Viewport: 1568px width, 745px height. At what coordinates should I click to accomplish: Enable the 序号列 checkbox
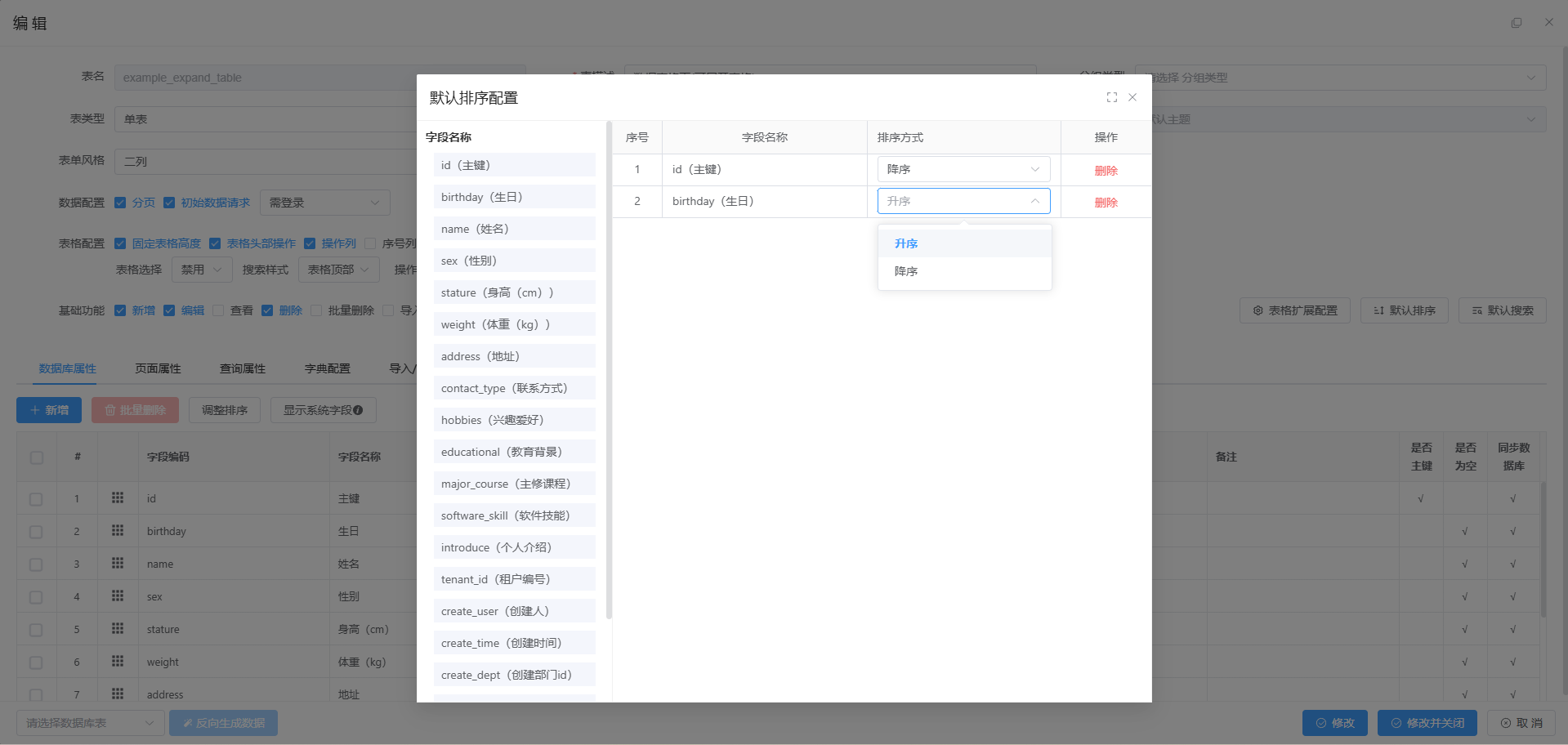click(372, 243)
